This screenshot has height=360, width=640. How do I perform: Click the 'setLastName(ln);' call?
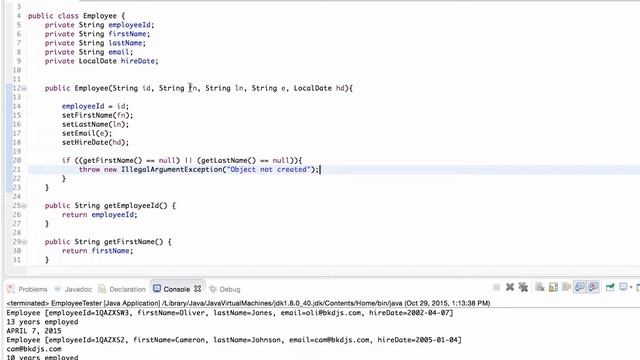[96, 124]
